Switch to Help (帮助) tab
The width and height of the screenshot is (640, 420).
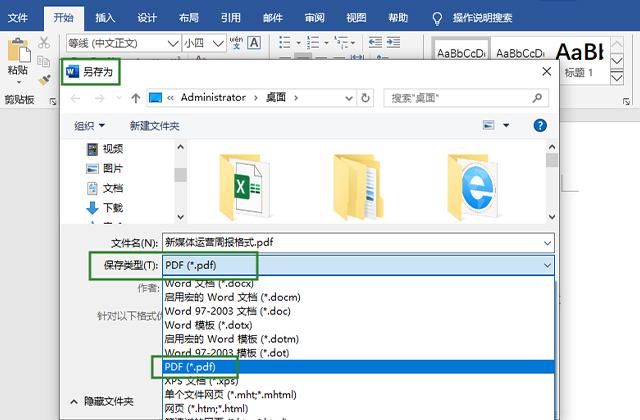pos(398,18)
